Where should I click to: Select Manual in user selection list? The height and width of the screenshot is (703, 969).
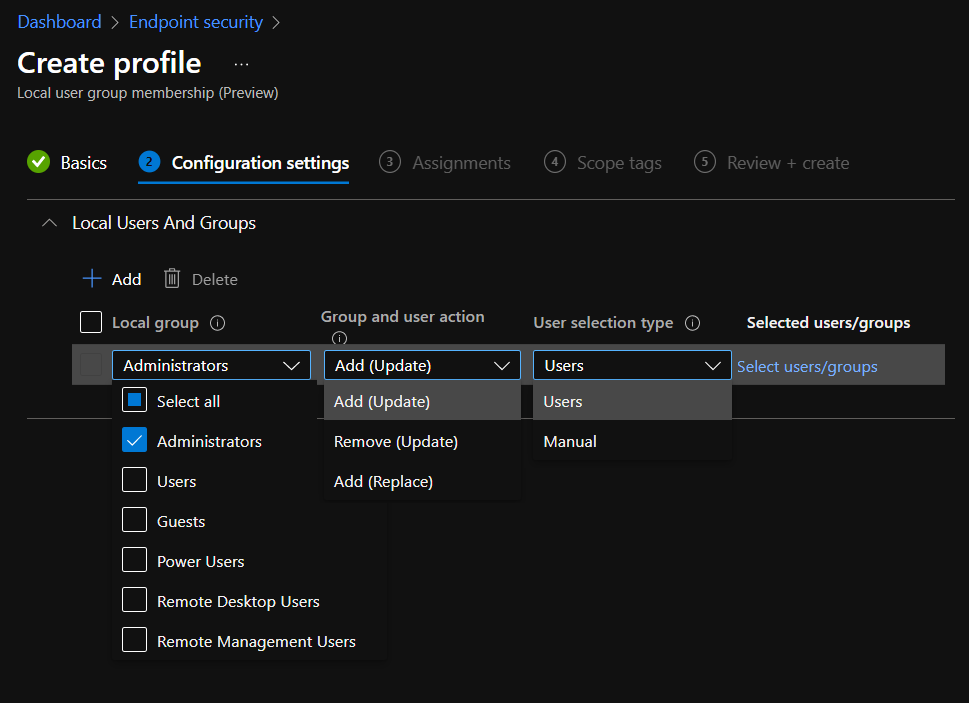570,441
